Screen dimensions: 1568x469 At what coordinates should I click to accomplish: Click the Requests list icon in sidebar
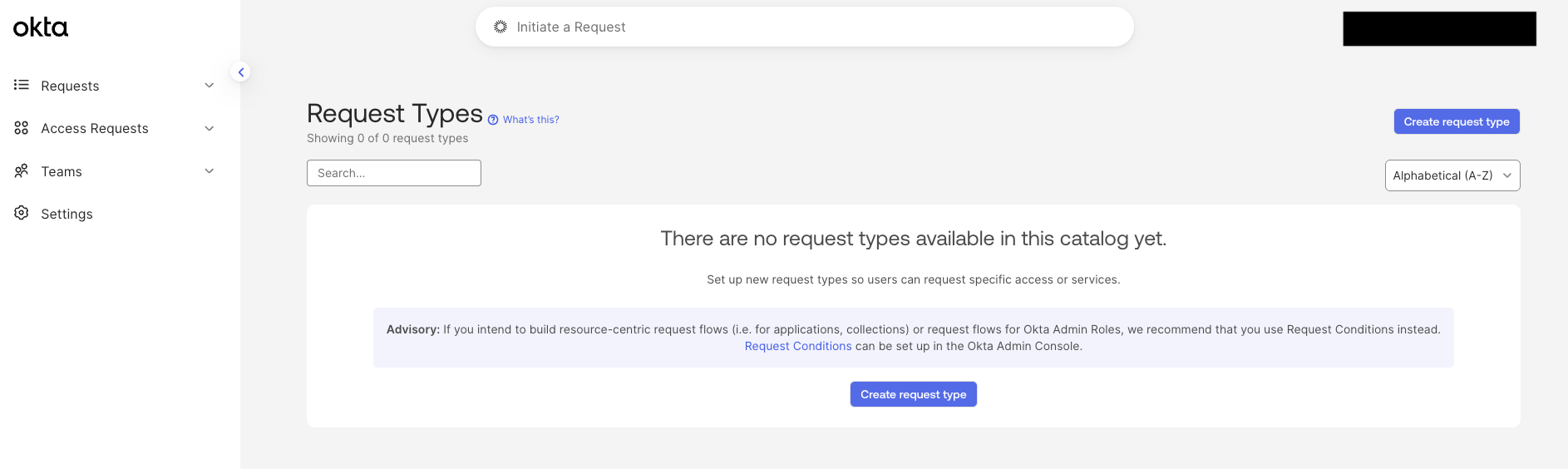22,85
